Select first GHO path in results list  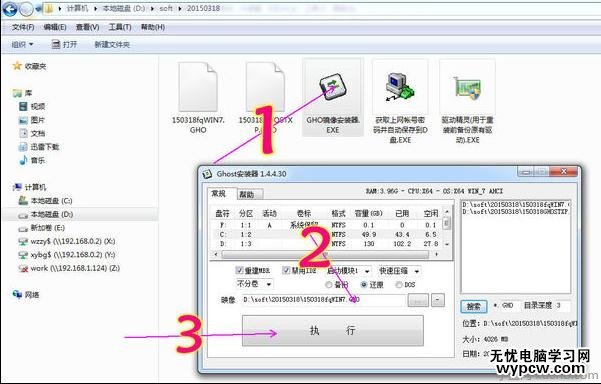click(x=516, y=204)
